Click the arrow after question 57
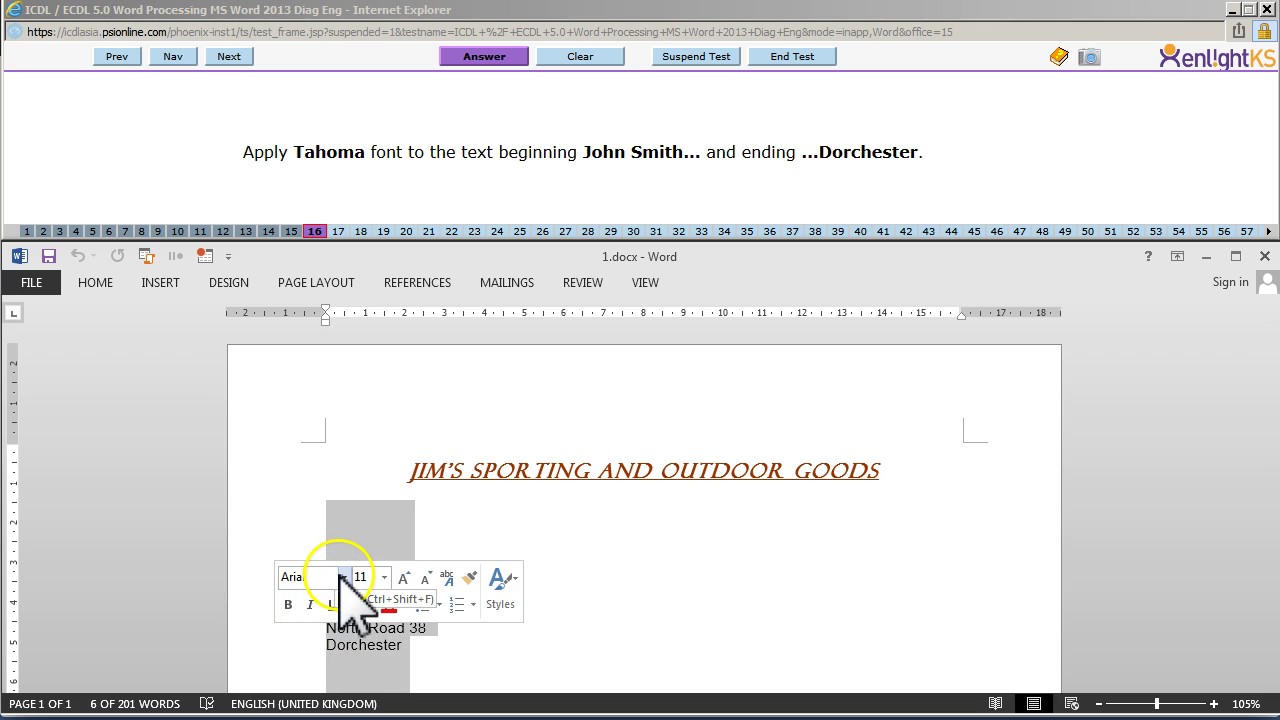 1269,231
